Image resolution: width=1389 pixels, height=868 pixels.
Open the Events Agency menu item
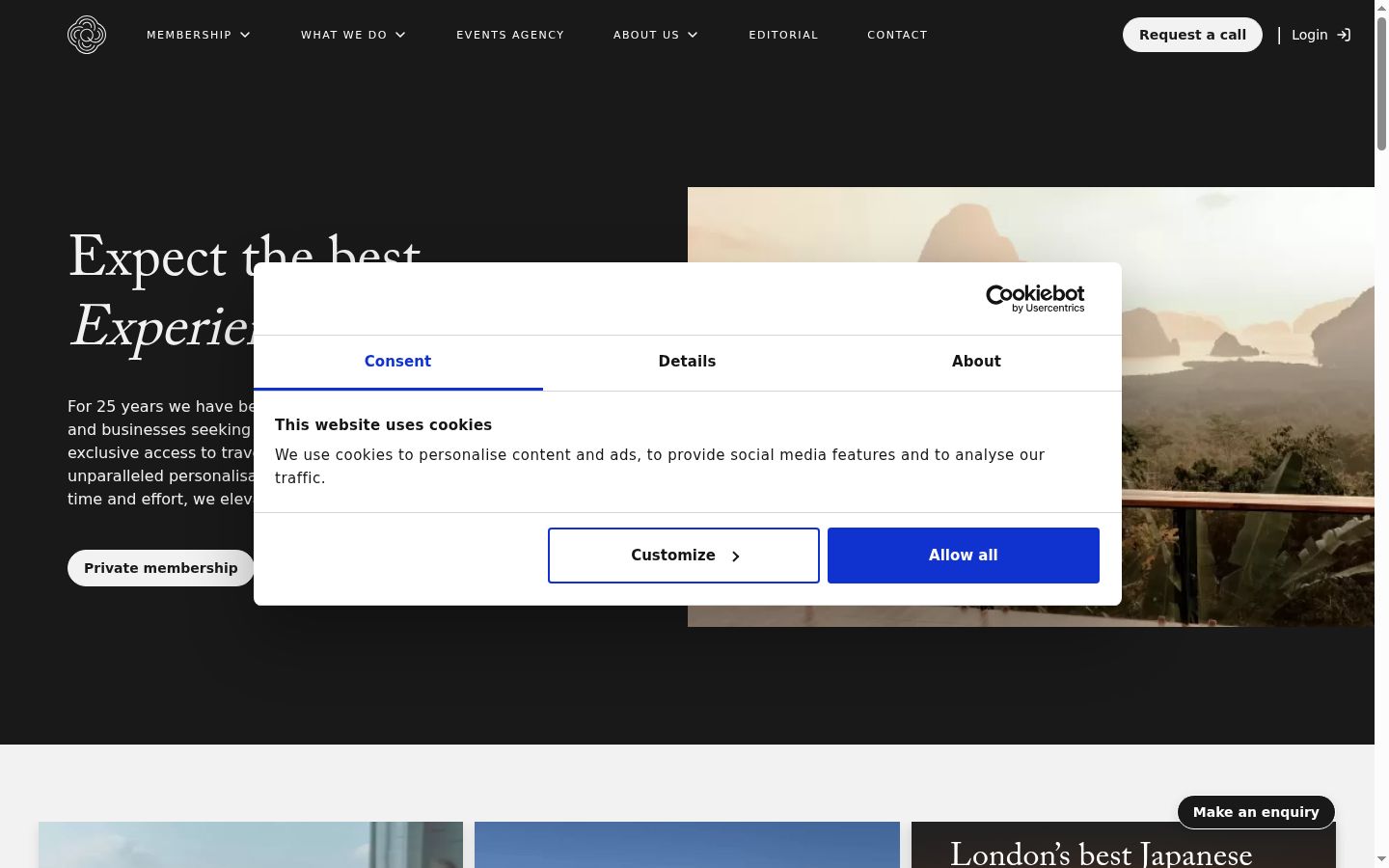point(510,35)
